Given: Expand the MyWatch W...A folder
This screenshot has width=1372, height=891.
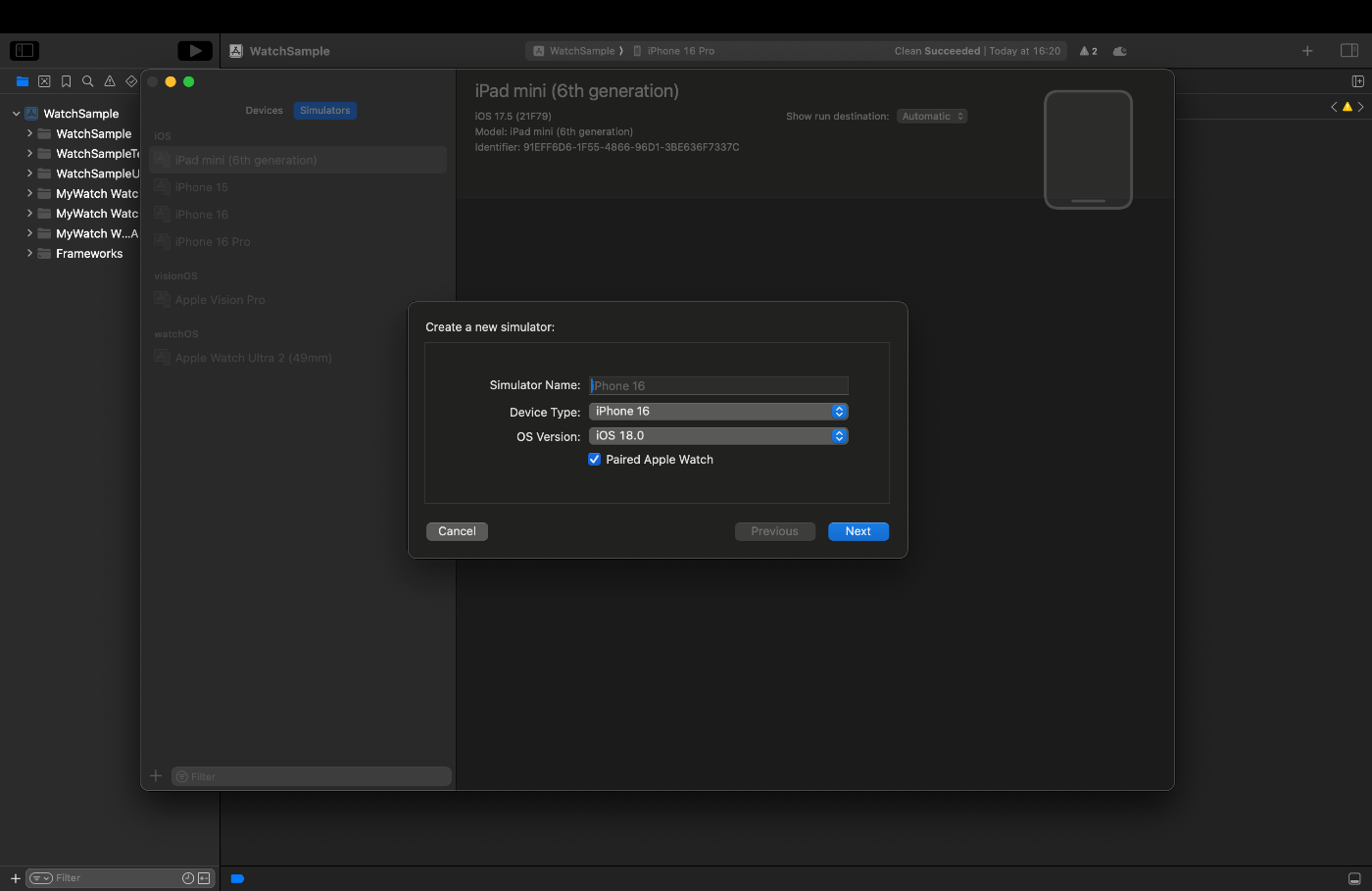Looking at the screenshot, I should pos(29,233).
